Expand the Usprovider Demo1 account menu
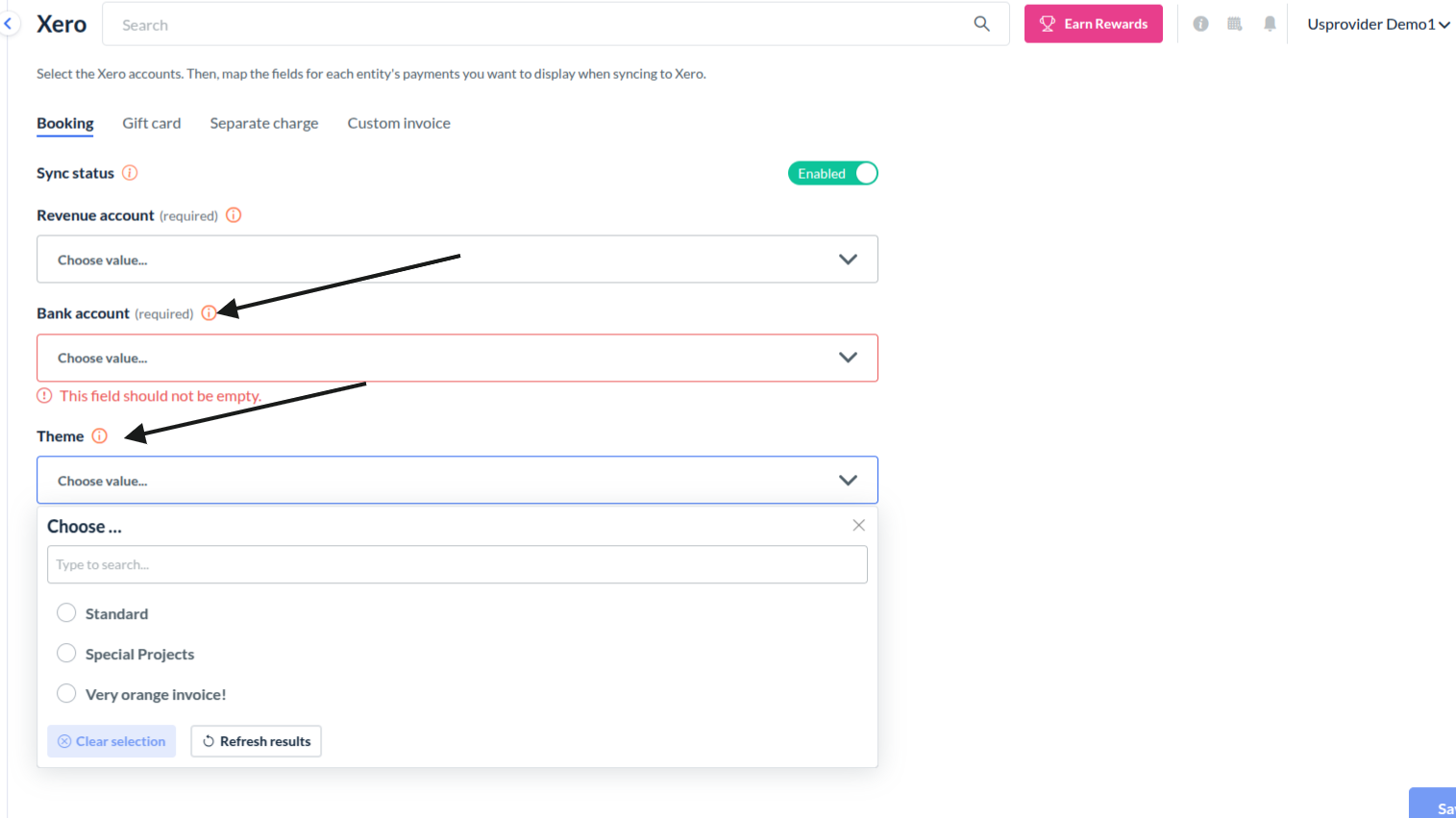1456x818 pixels. click(1378, 24)
